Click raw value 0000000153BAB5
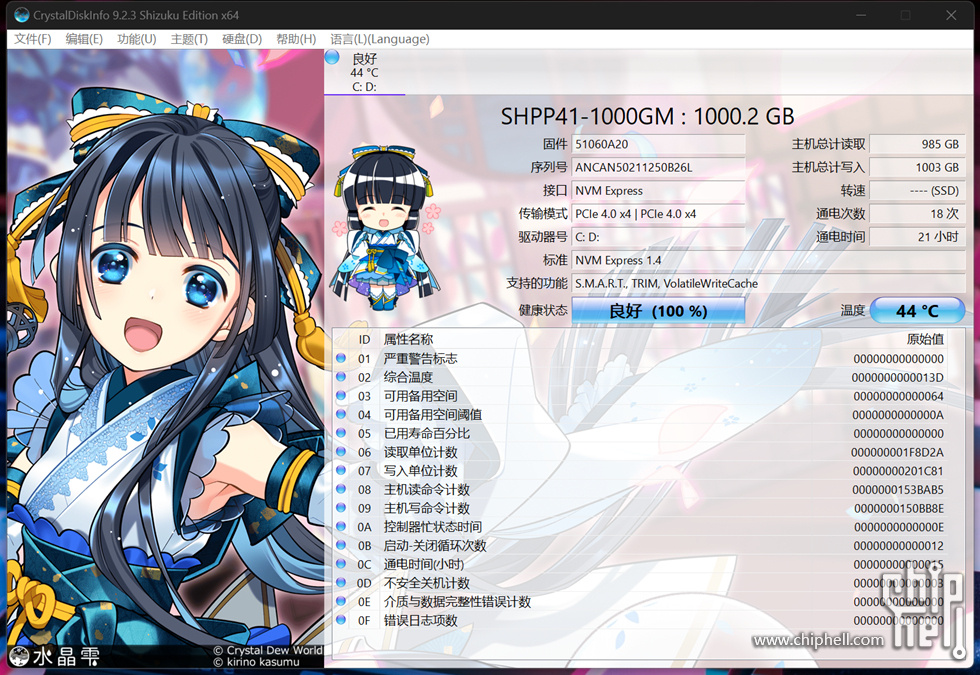 pos(898,490)
